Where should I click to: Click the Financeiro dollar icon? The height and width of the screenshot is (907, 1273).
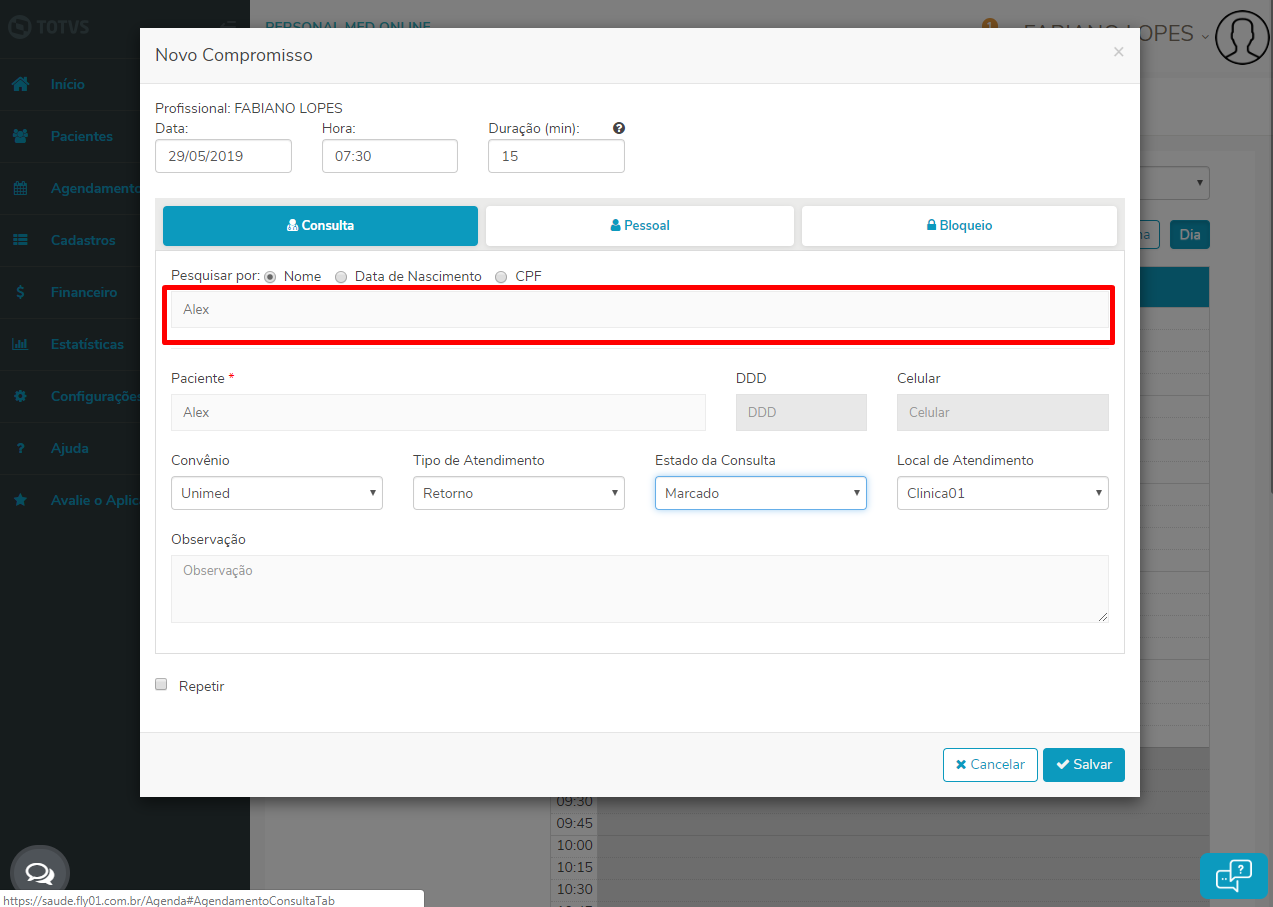[20, 292]
